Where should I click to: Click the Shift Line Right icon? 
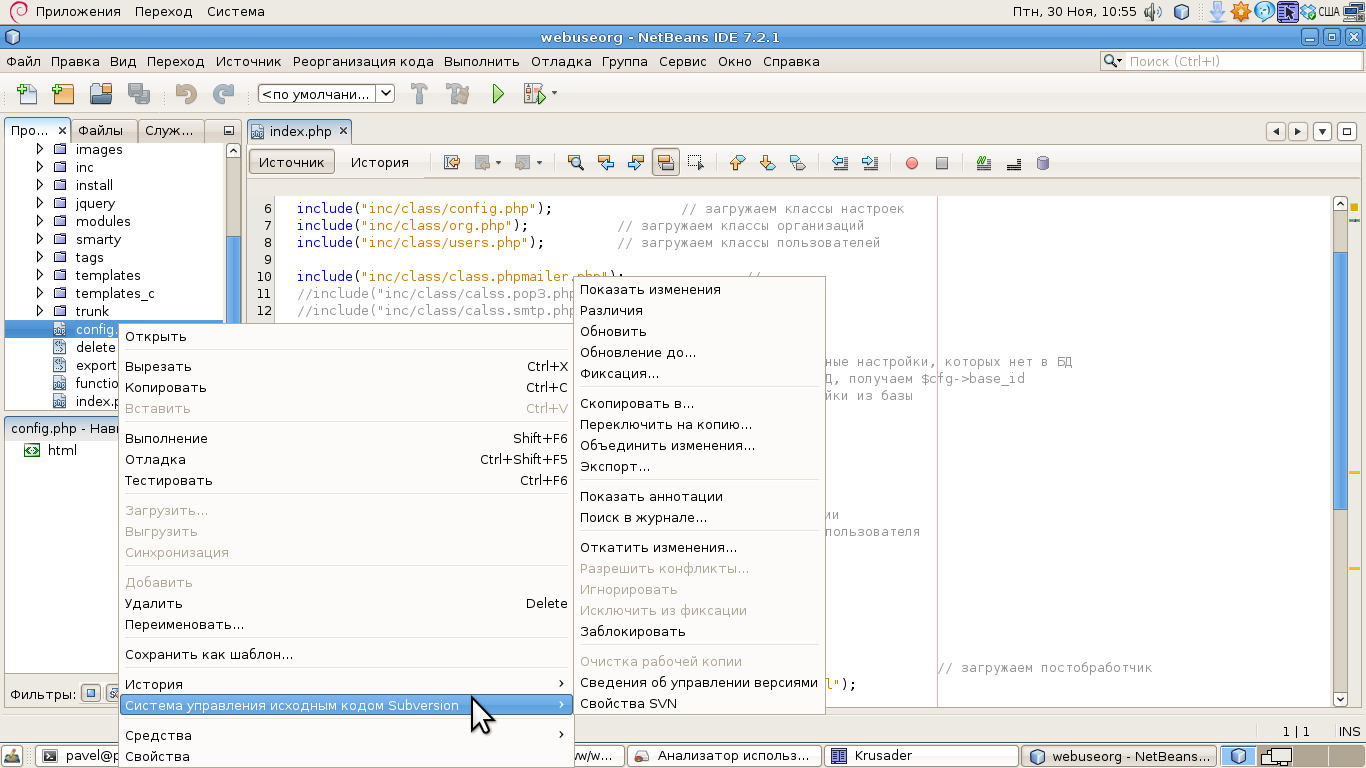[870, 163]
